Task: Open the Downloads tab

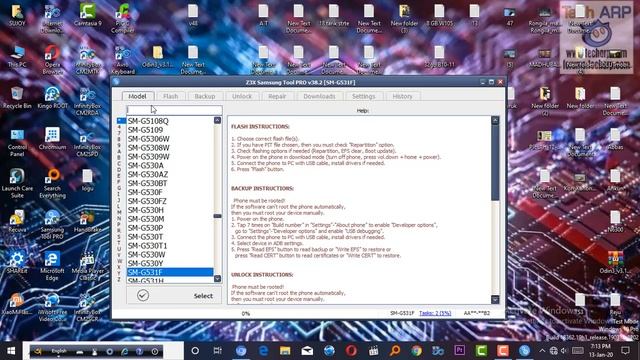Action: (319, 96)
